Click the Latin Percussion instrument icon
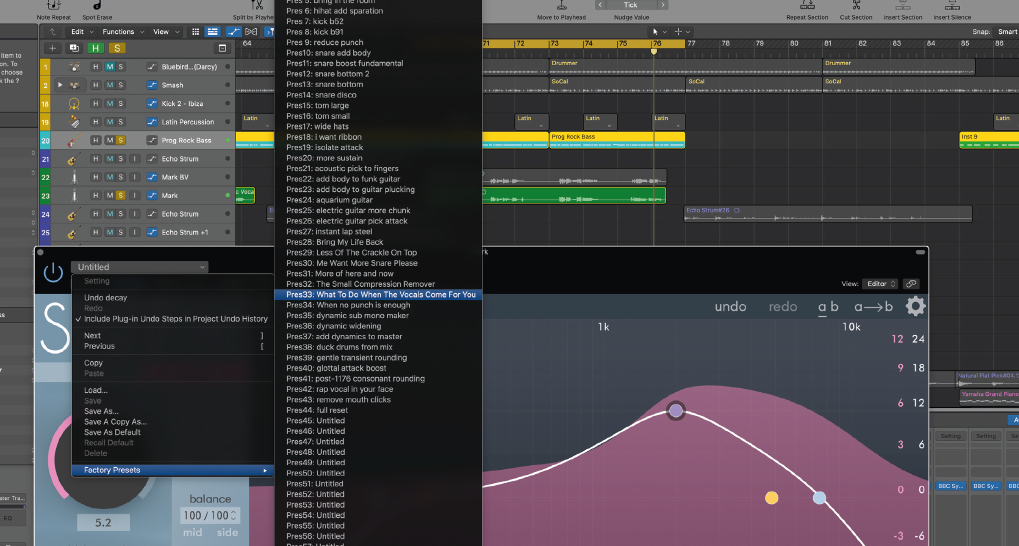Screen dimensions: 1019x546 [74, 122]
